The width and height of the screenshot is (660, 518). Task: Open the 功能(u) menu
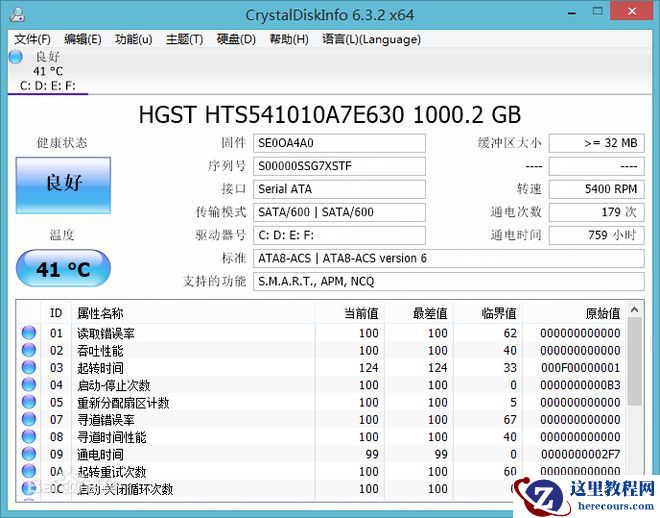[x=133, y=40]
